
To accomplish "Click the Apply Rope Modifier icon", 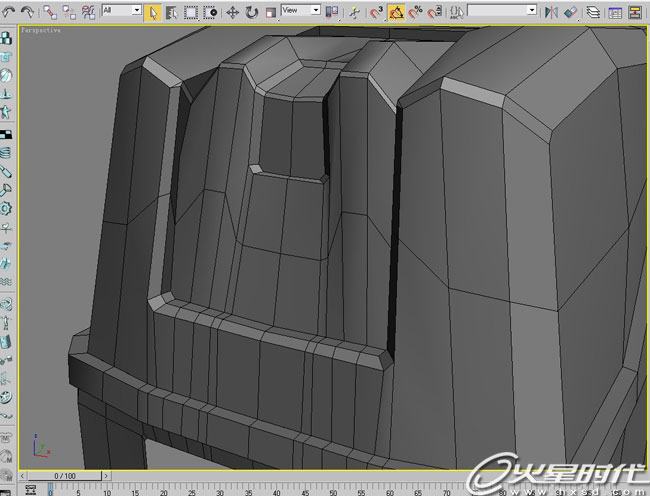I will tap(6, 475).
